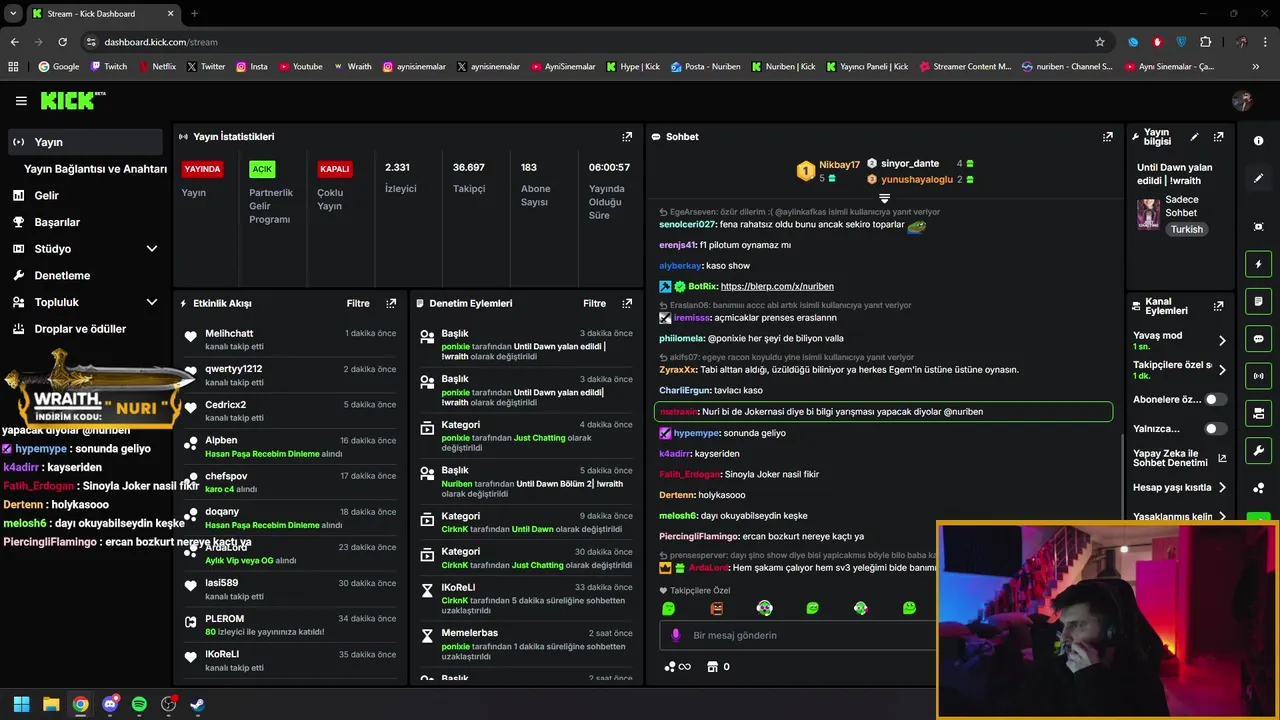The width and height of the screenshot is (1280, 720).
Task: Open Yavaş mod settings chevron
Action: (1222, 341)
